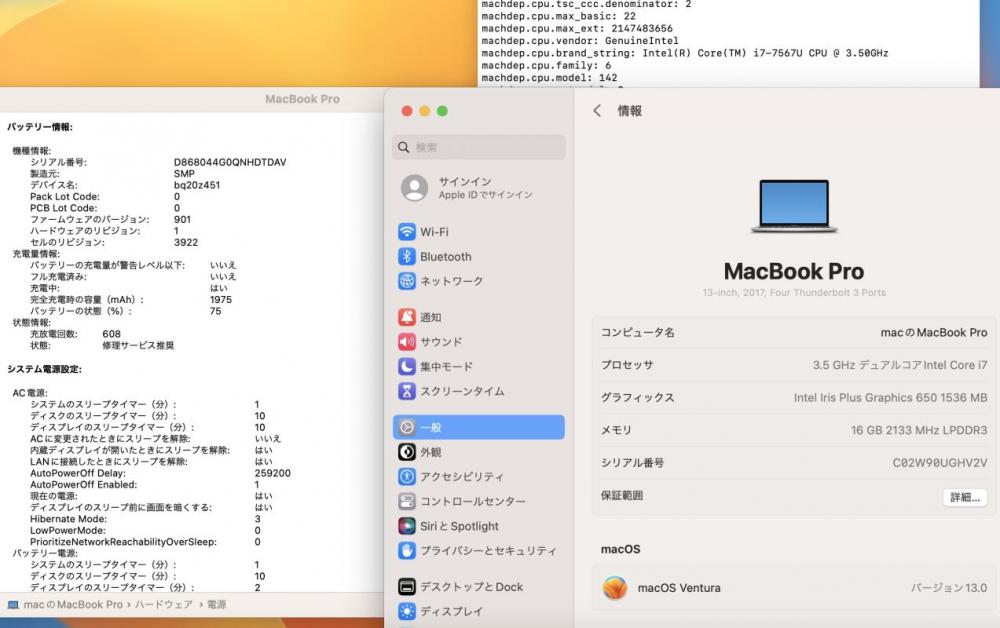Open 外観 appearance icon
Image resolution: width=1000 pixels, height=628 pixels.
pyautogui.click(x=407, y=452)
